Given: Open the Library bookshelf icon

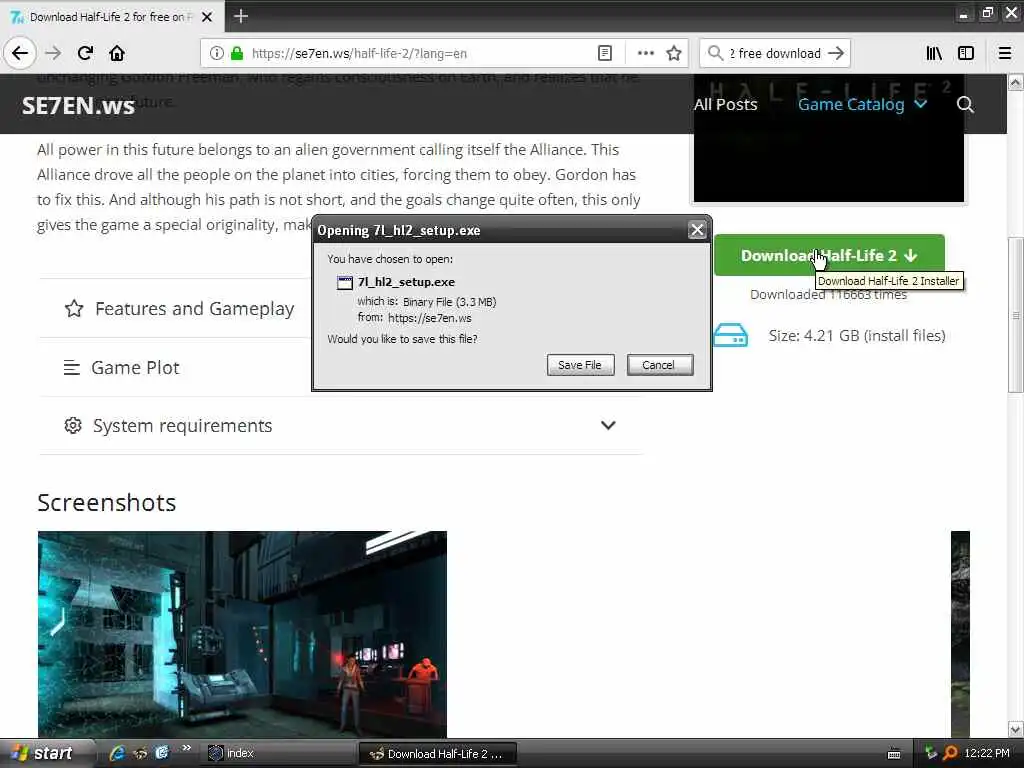Looking at the screenshot, I should pyautogui.click(x=934, y=54).
